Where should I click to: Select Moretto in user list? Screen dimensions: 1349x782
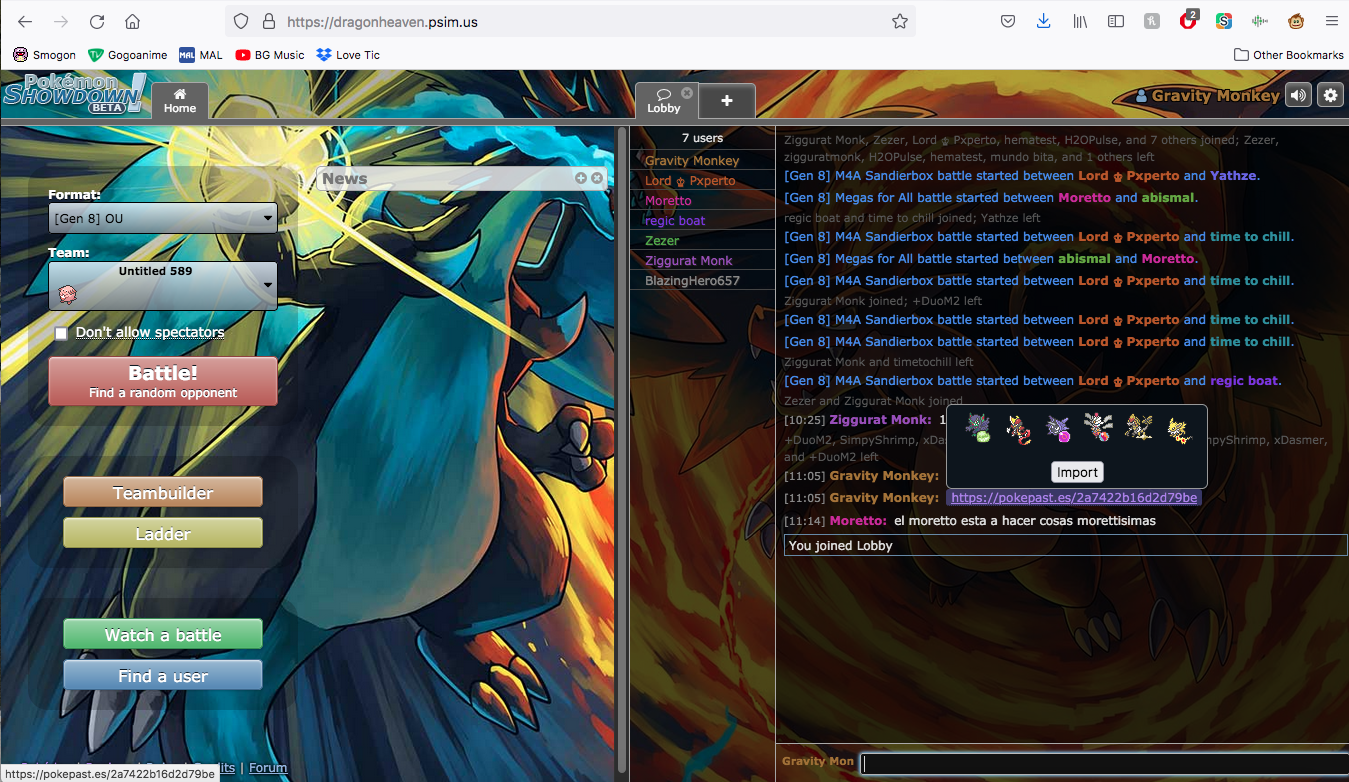coord(702,201)
